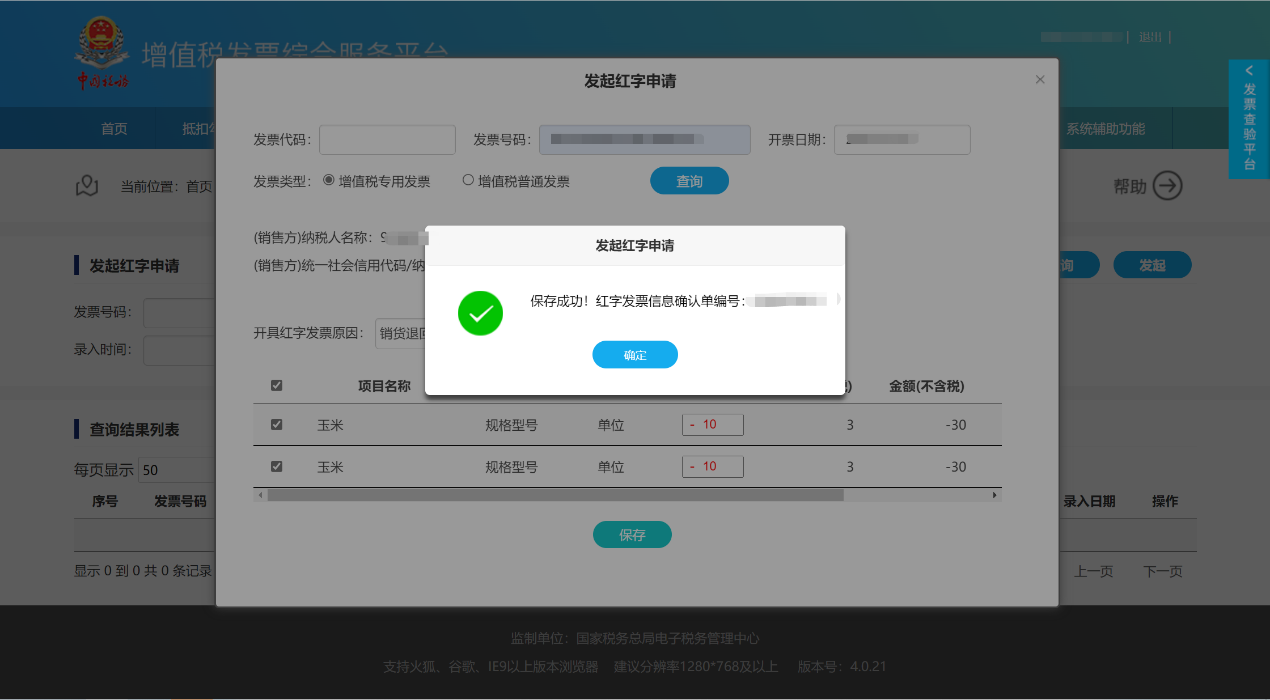Click the horizontal scrollbar right arrow
Screen dimensions: 1270x700
[994, 495]
